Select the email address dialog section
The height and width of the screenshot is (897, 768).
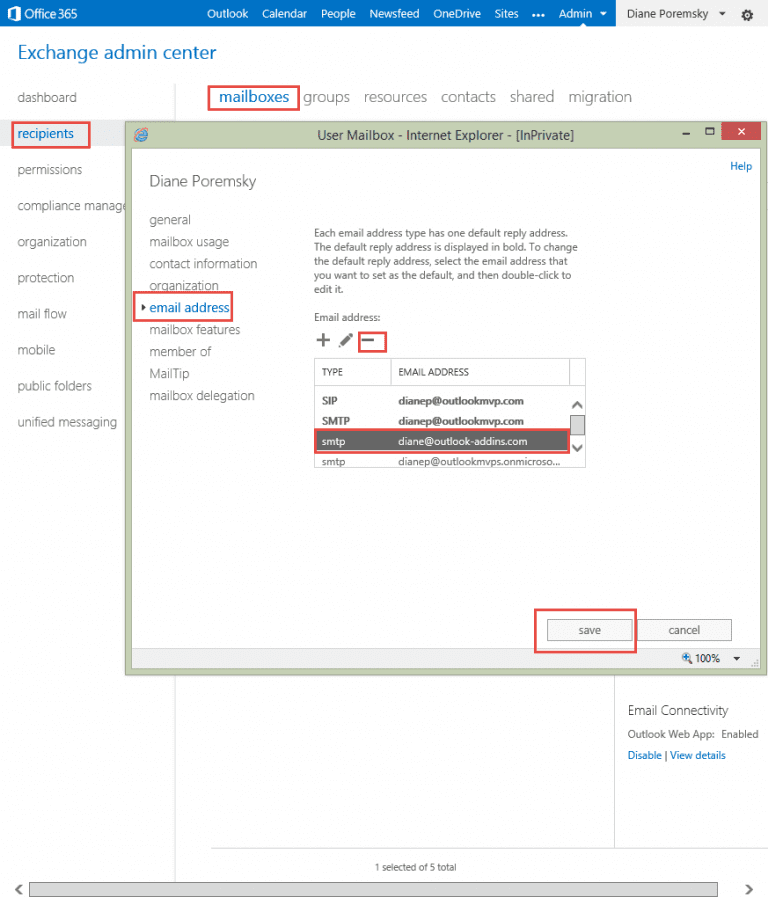[189, 308]
